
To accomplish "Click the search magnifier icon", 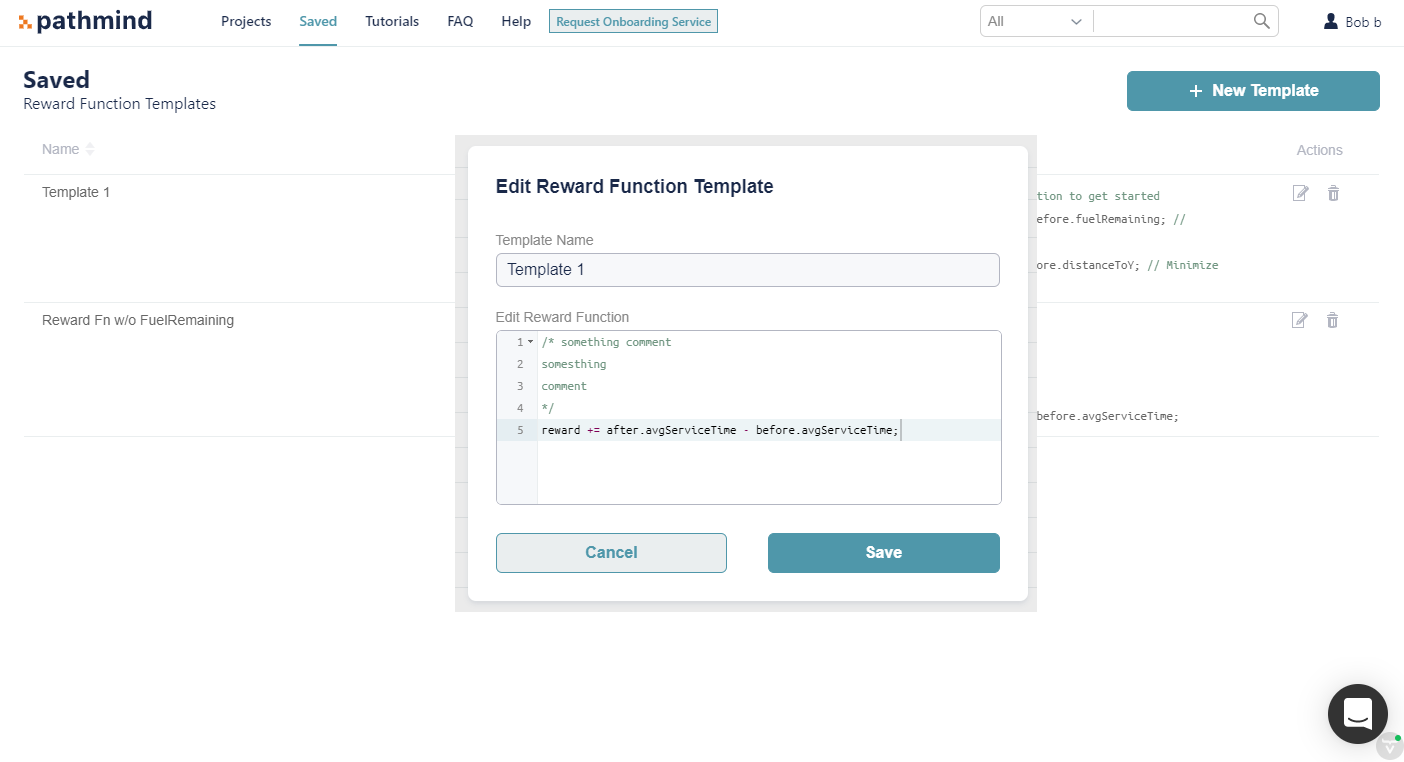I will click(1262, 21).
